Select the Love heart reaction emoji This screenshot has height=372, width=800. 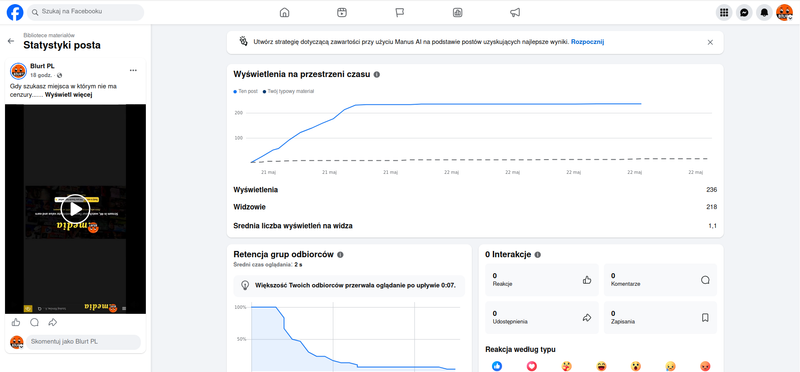point(532,366)
